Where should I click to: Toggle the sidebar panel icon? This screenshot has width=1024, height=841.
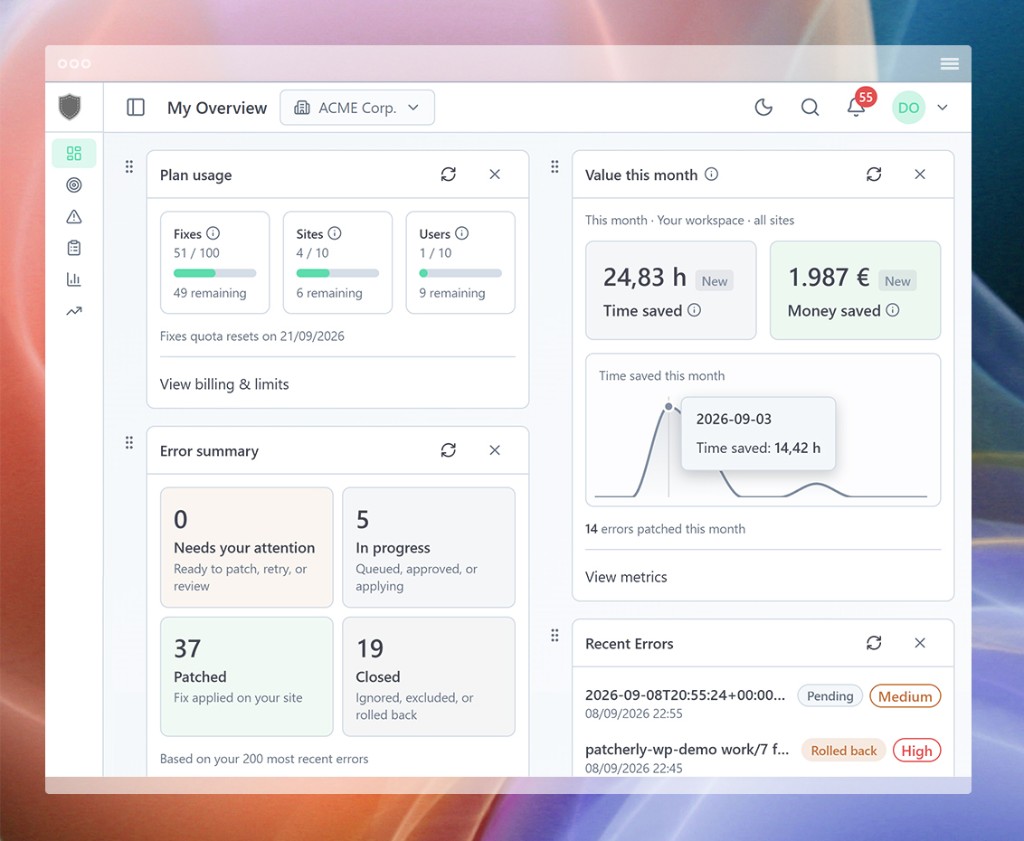coord(135,107)
